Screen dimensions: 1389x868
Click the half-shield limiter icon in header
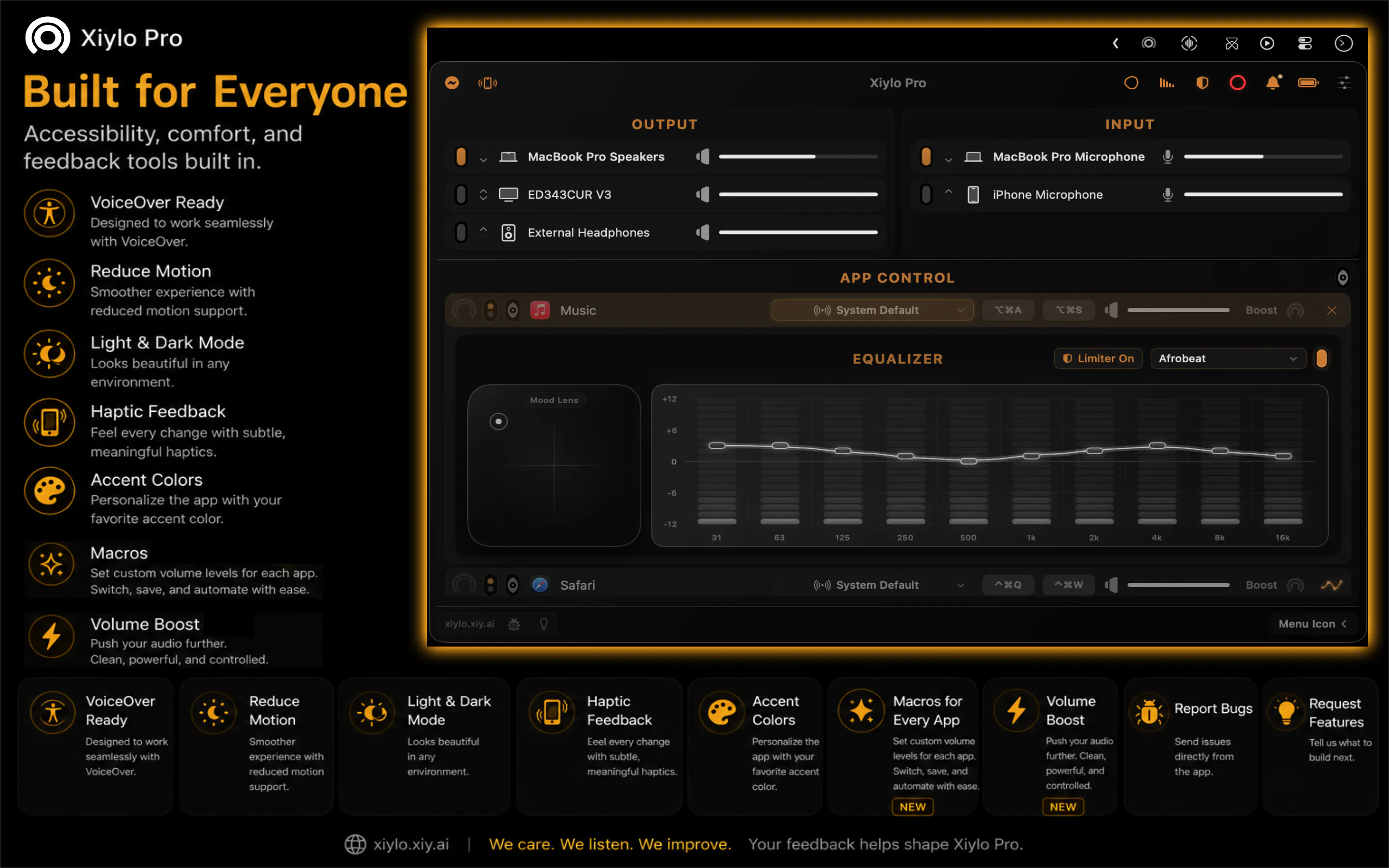tap(1202, 83)
